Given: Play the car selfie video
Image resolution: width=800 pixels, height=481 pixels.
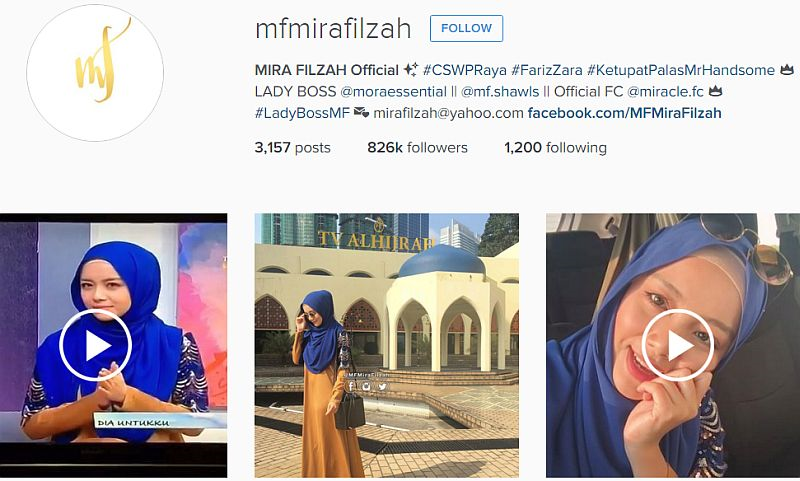Looking at the screenshot, I should pos(678,345).
